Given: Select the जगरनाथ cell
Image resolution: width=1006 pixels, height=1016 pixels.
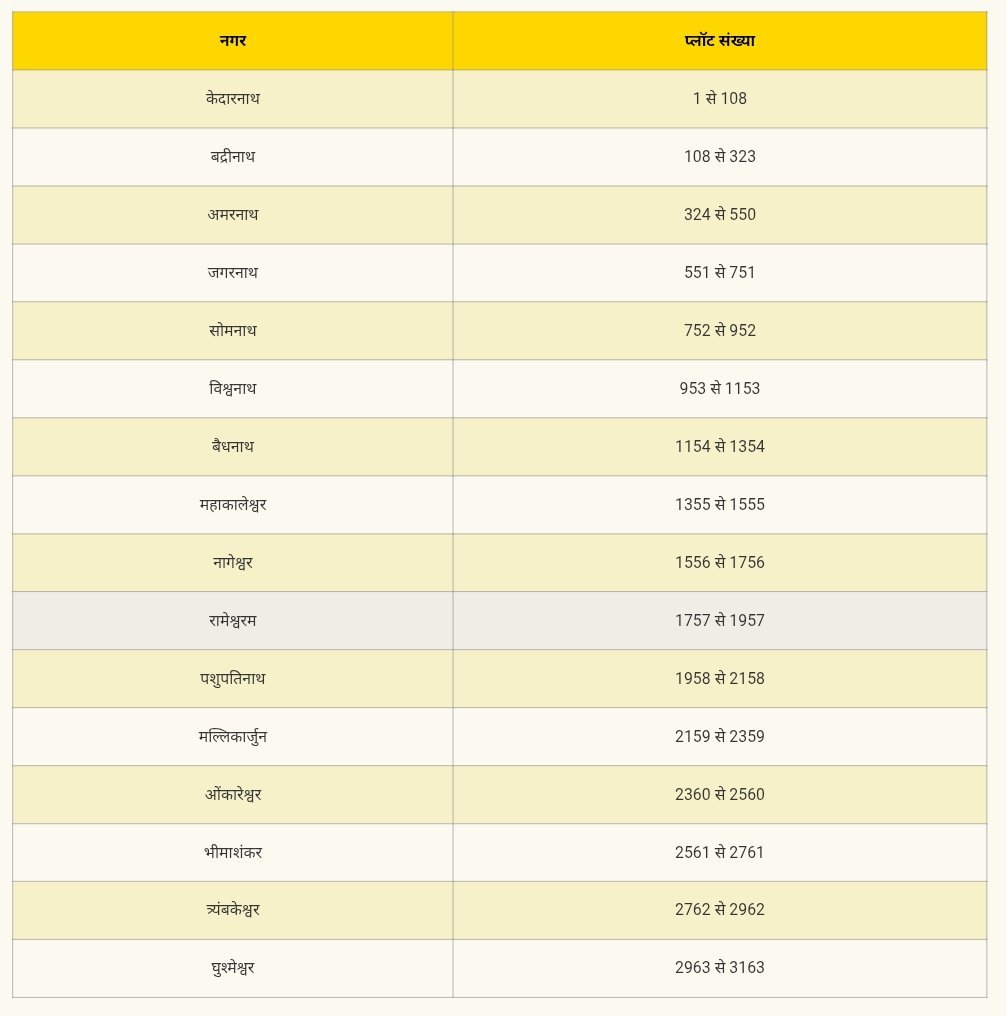Looking at the screenshot, I should 233,273.
